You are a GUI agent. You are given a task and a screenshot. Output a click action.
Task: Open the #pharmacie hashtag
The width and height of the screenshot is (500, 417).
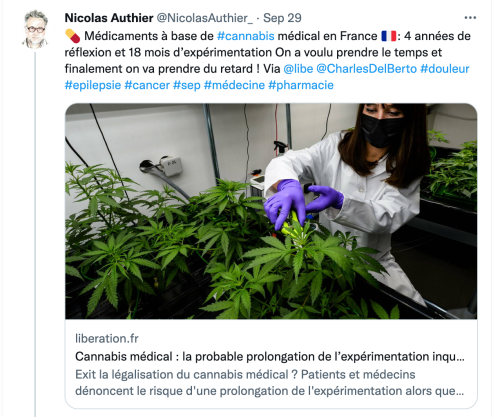301,85
